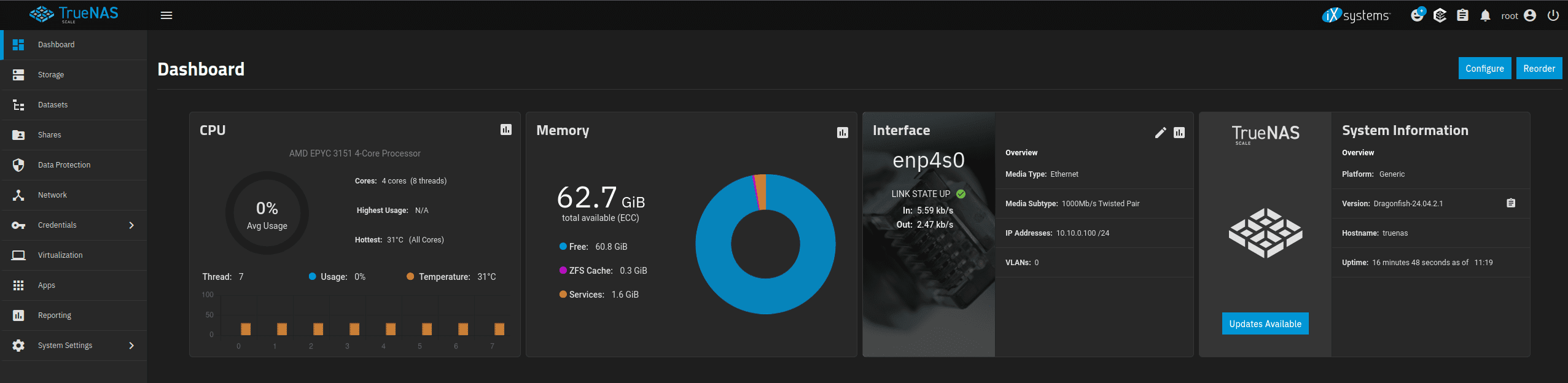Open Data Protection in the sidebar
The image size is (1568, 383).
coord(74,165)
